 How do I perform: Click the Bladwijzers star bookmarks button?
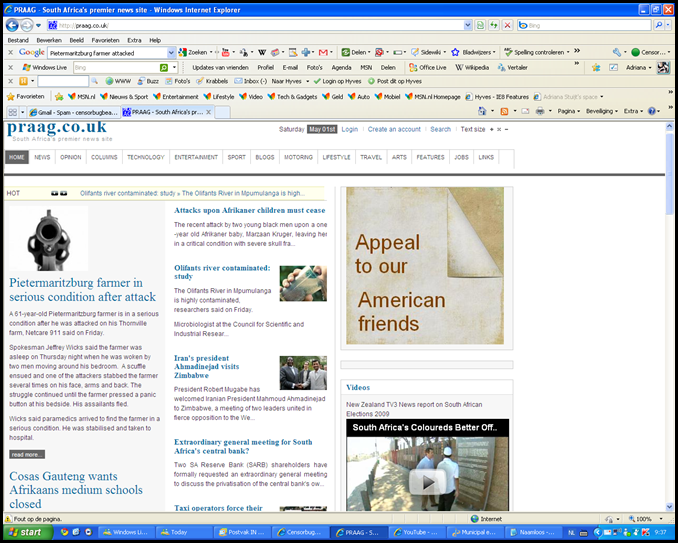click(471, 52)
